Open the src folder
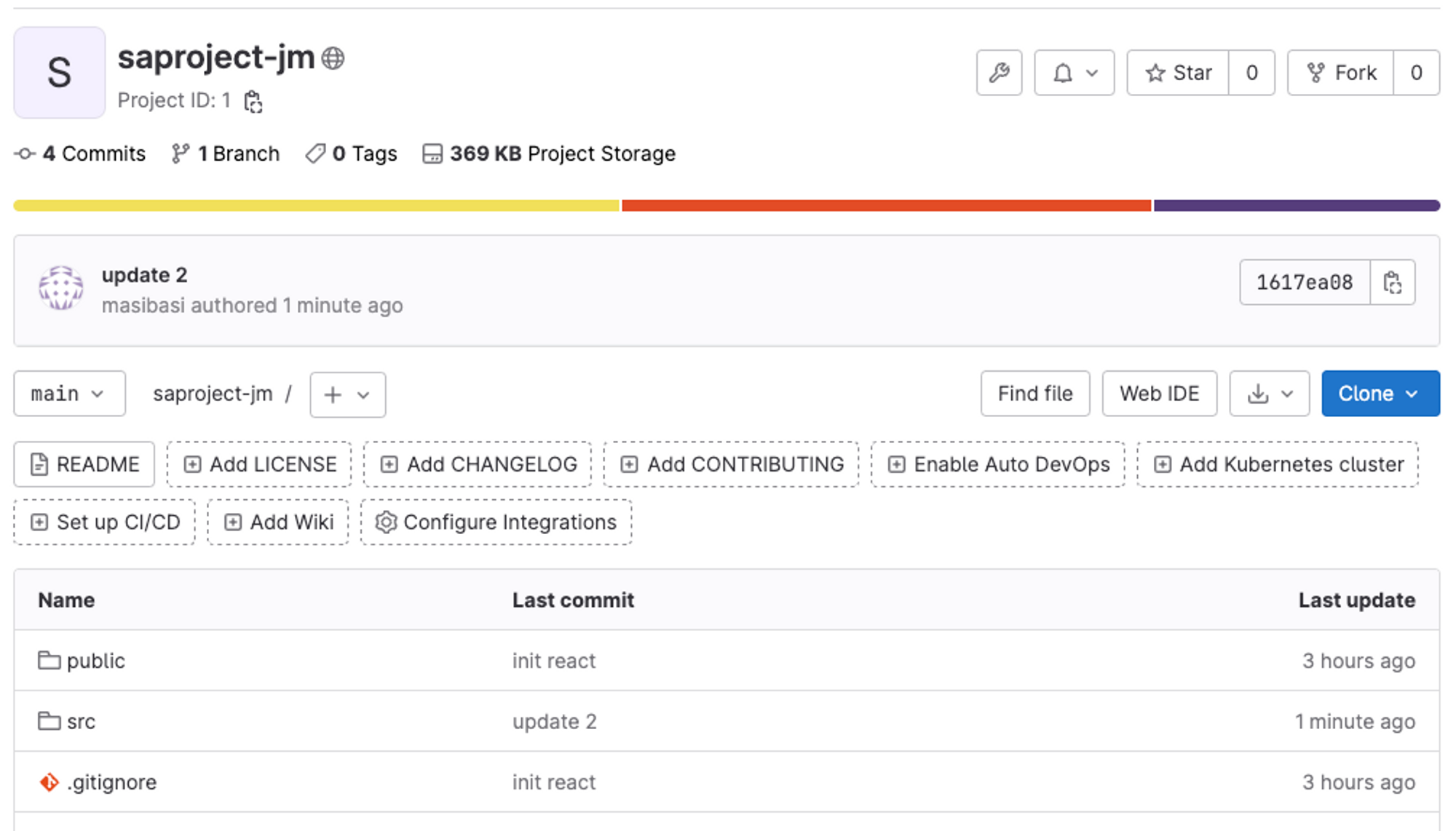 click(81, 721)
